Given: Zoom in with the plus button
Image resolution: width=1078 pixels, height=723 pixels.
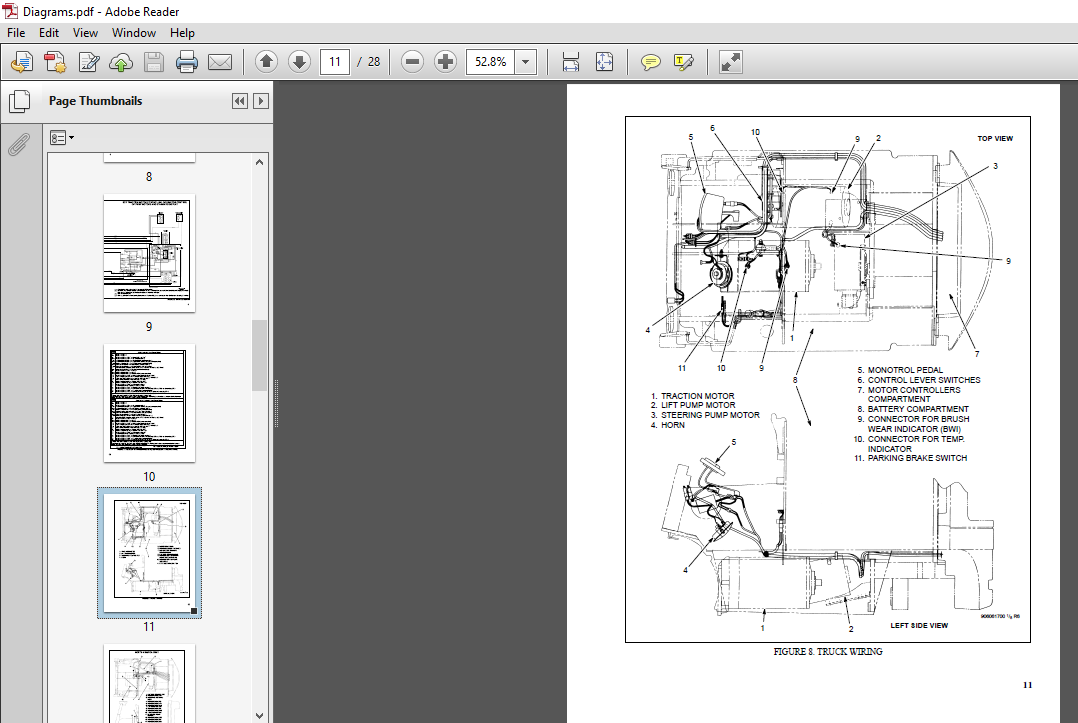Looking at the screenshot, I should click(x=446, y=62).
